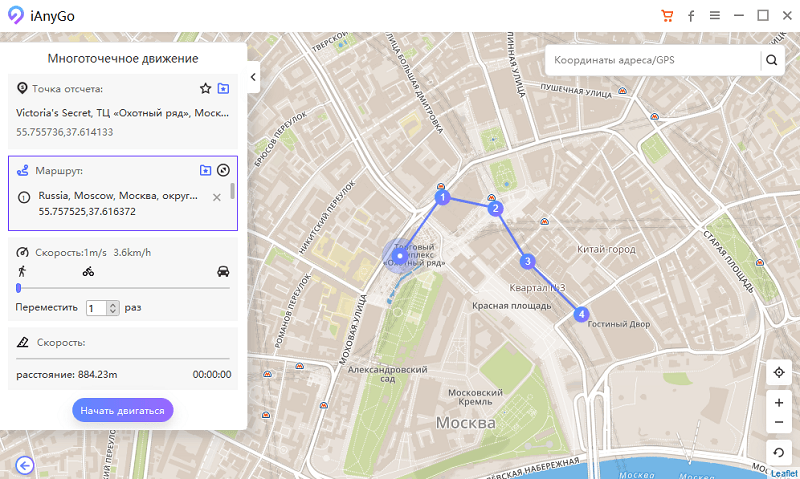Collapse the side panel with chevron

253,77
